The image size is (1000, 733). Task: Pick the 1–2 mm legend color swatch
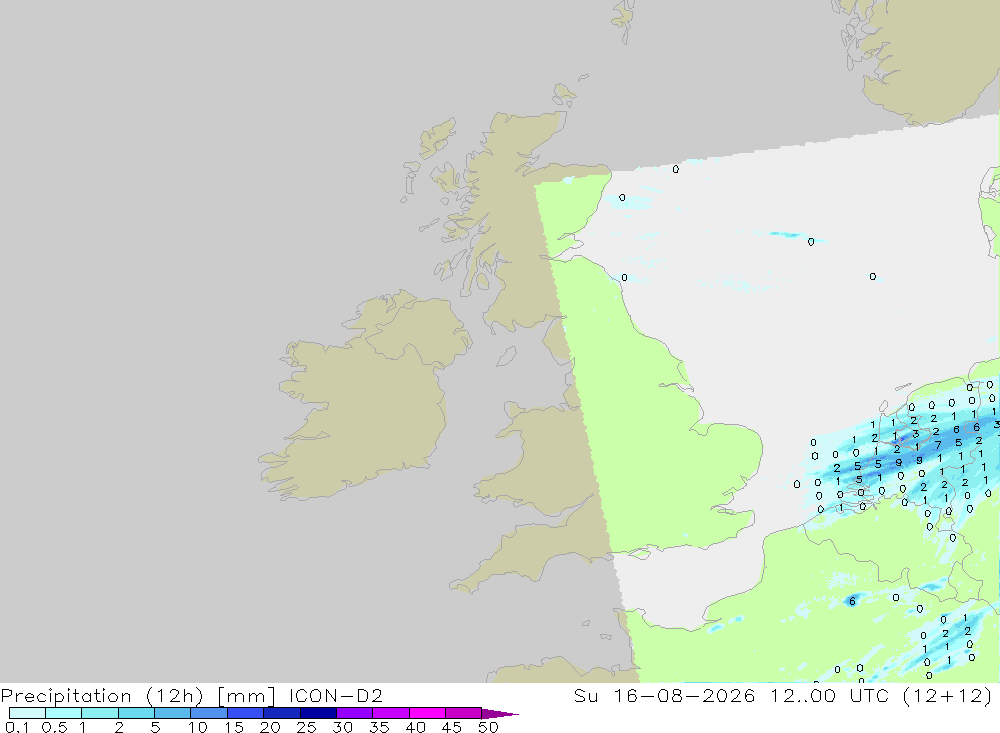(99, 713)
